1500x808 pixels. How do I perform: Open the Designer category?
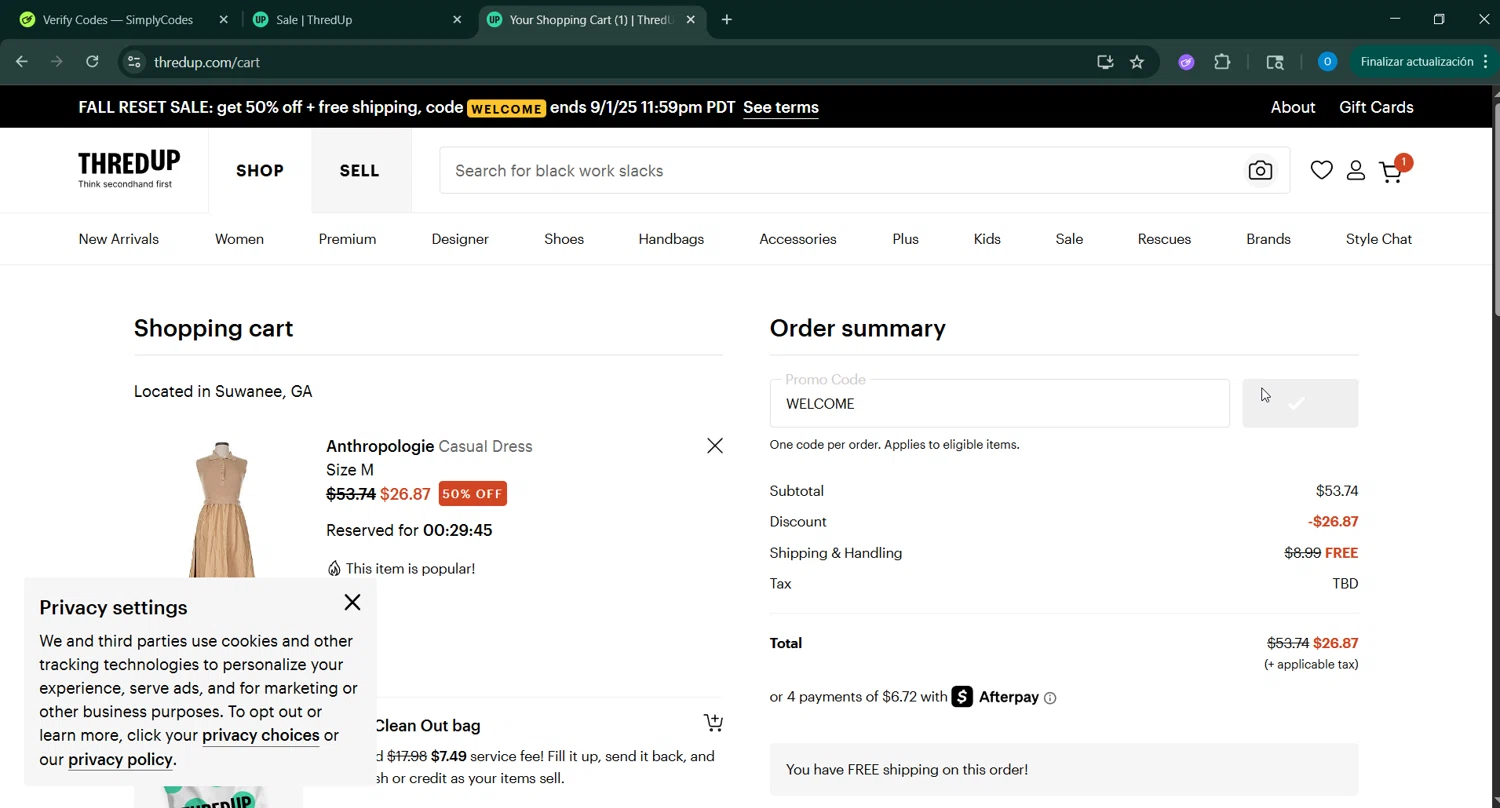pos(460,239)
